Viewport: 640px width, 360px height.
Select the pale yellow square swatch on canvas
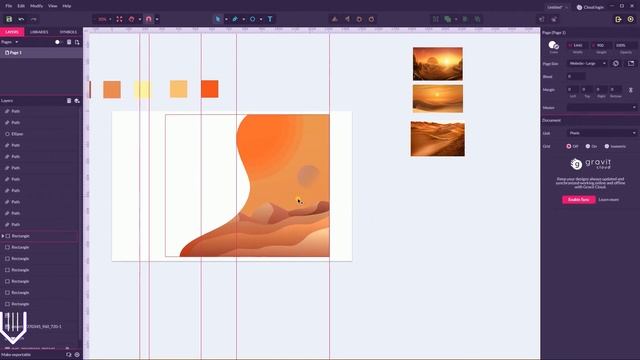point(143,89)
